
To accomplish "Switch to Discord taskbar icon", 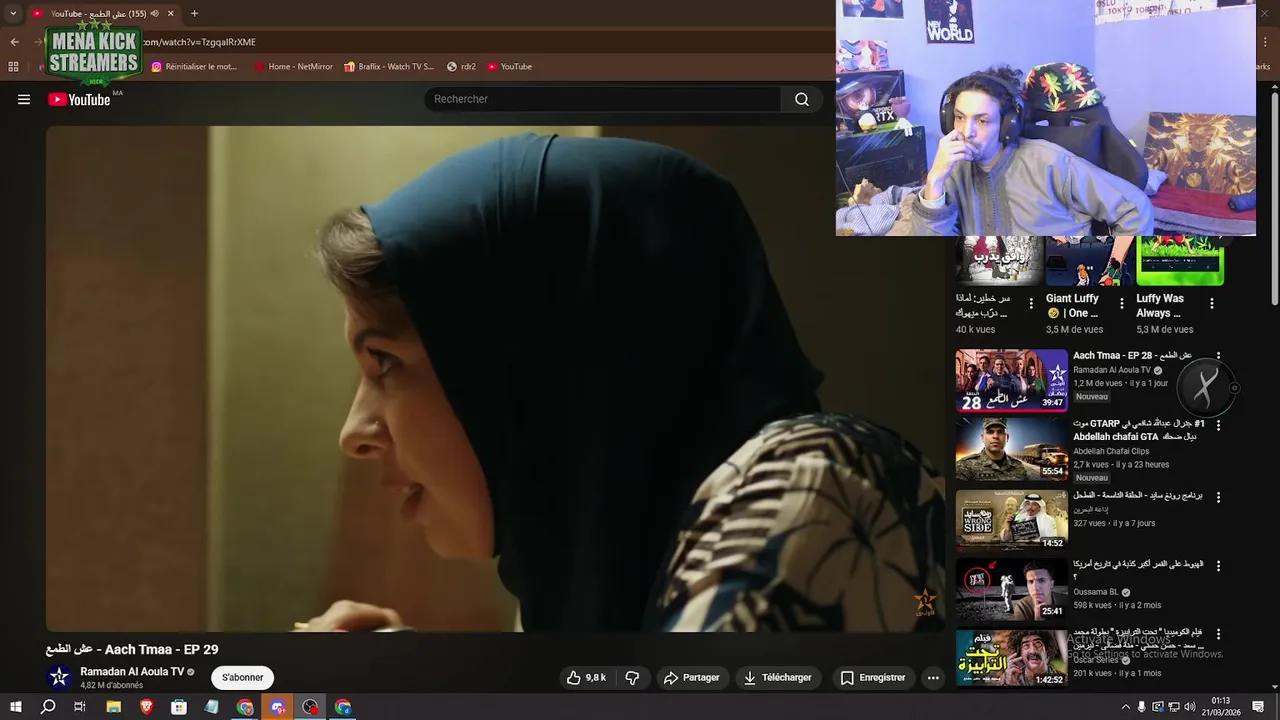I will point(278,707).
